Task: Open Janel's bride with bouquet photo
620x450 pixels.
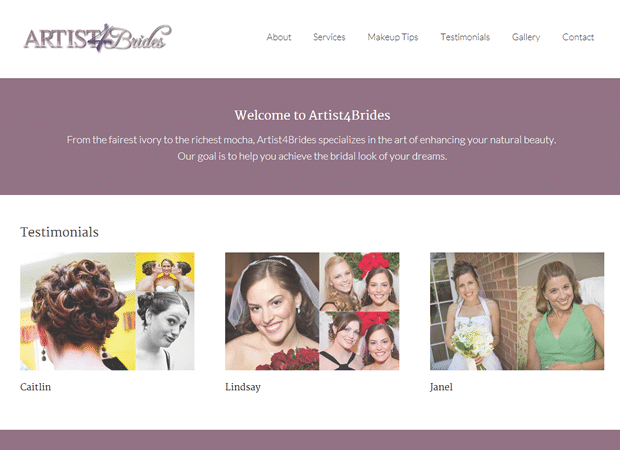Action: 474,311
